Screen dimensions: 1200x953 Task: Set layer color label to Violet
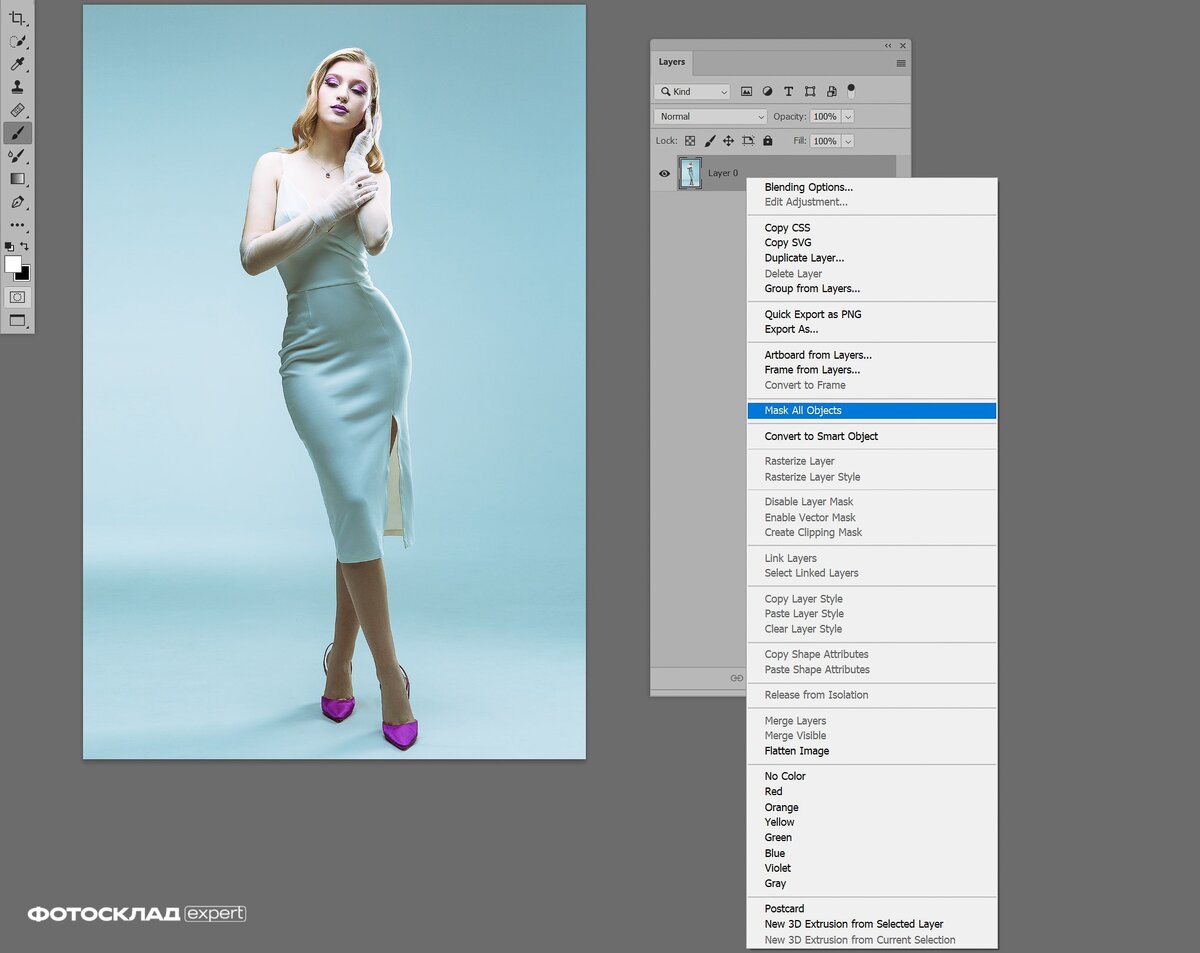tap(778, 868)
